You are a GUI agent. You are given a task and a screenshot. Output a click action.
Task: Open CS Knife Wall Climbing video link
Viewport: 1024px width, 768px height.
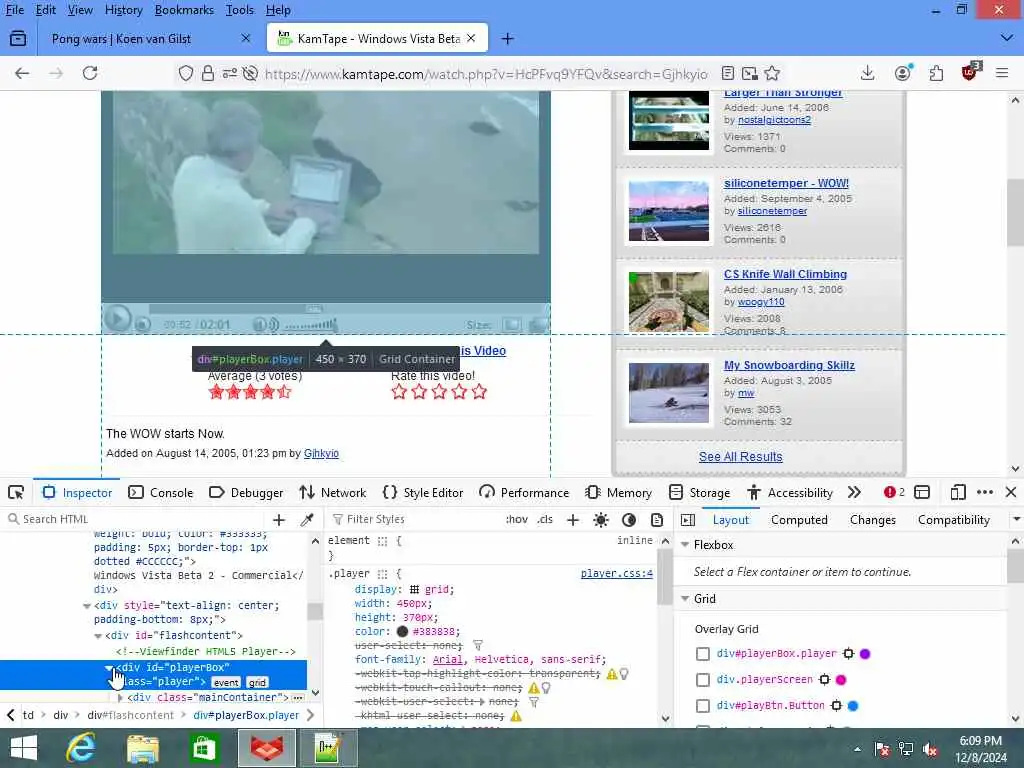coord(785,274)
